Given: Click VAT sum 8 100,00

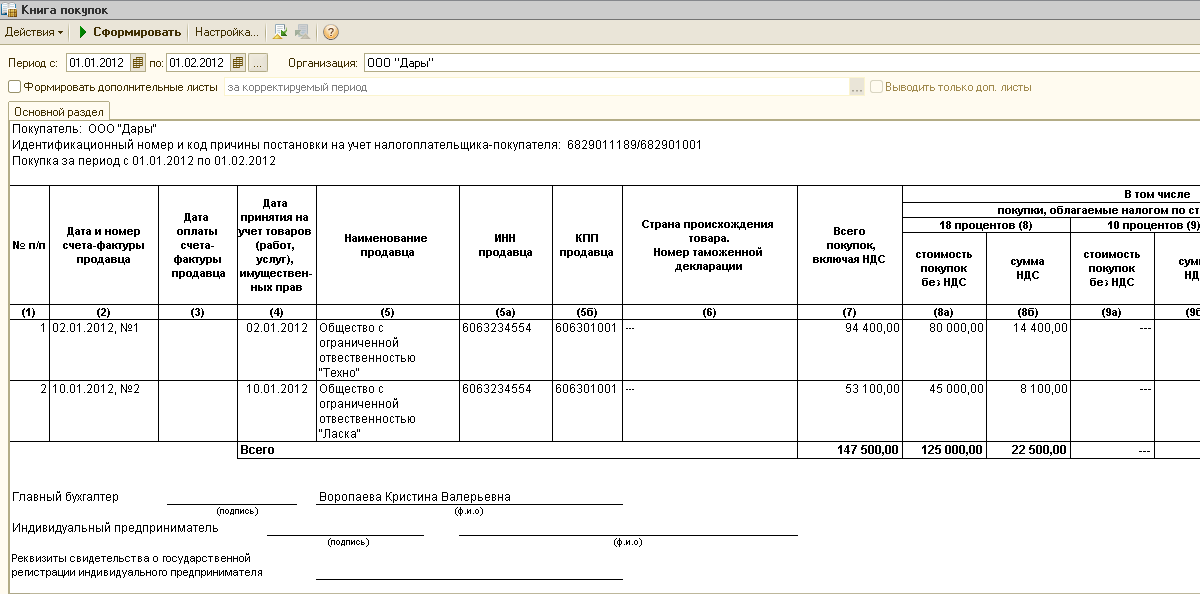Looking at the screenshot, I should [1029, 411].
